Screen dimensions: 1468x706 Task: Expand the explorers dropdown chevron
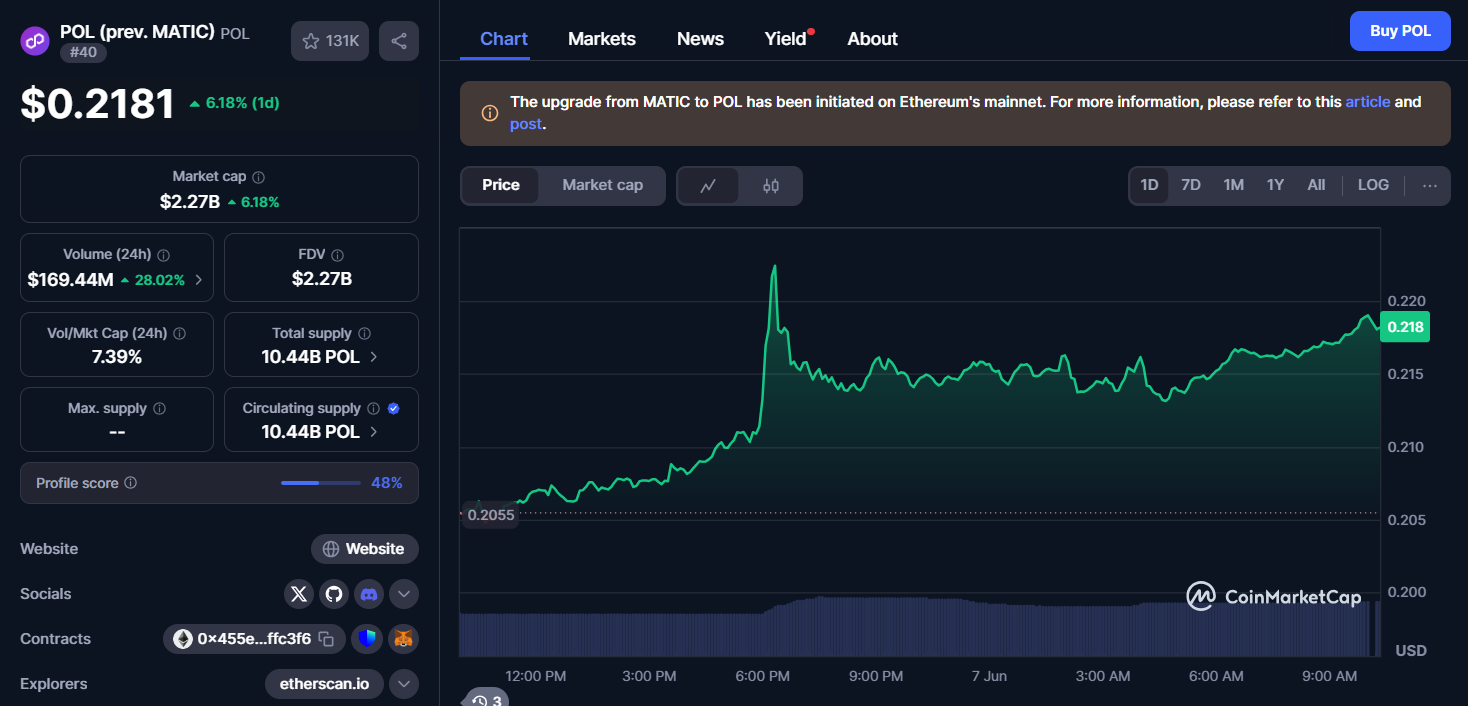(403, 684)
